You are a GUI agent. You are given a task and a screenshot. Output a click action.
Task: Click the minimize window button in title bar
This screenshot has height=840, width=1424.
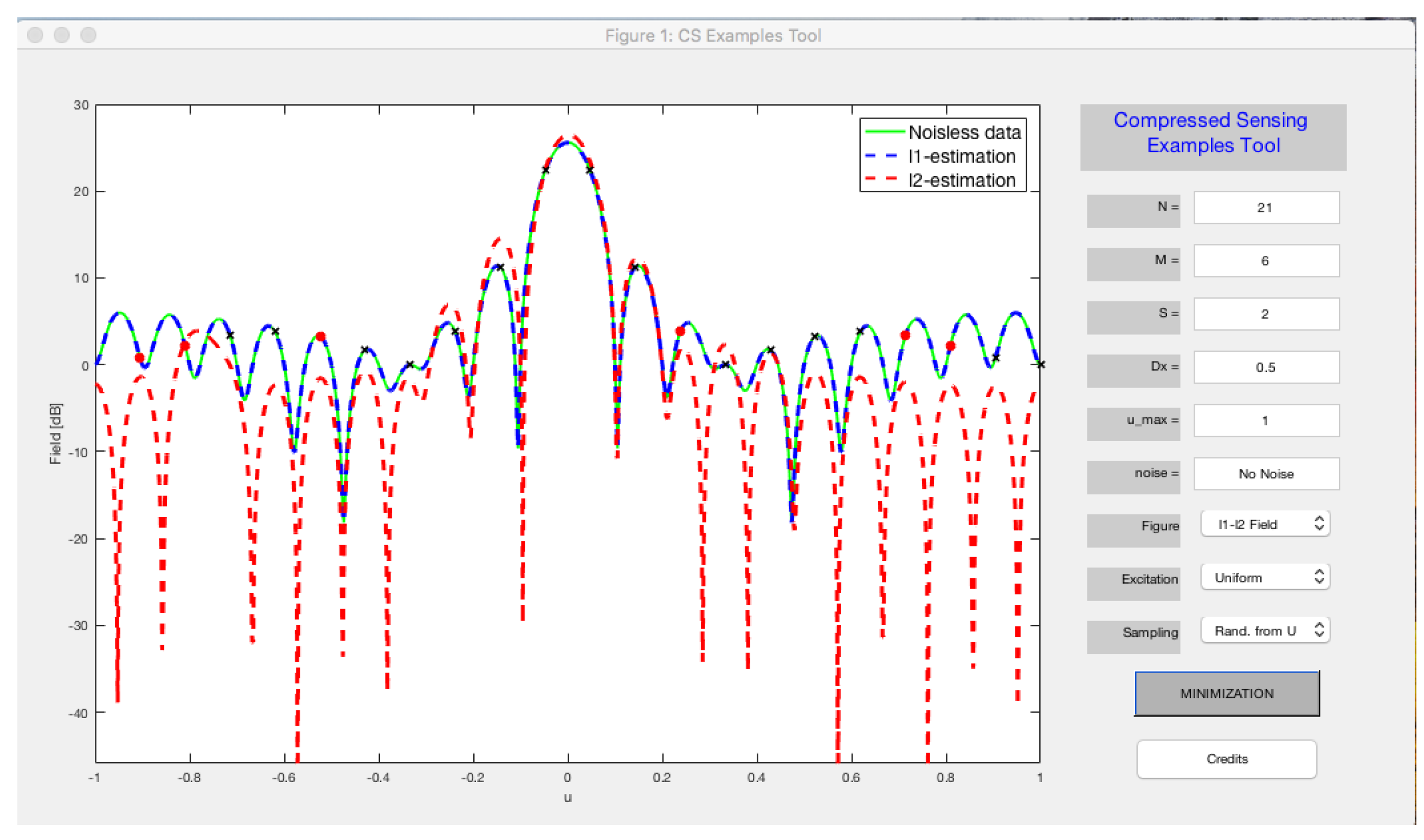62,35
